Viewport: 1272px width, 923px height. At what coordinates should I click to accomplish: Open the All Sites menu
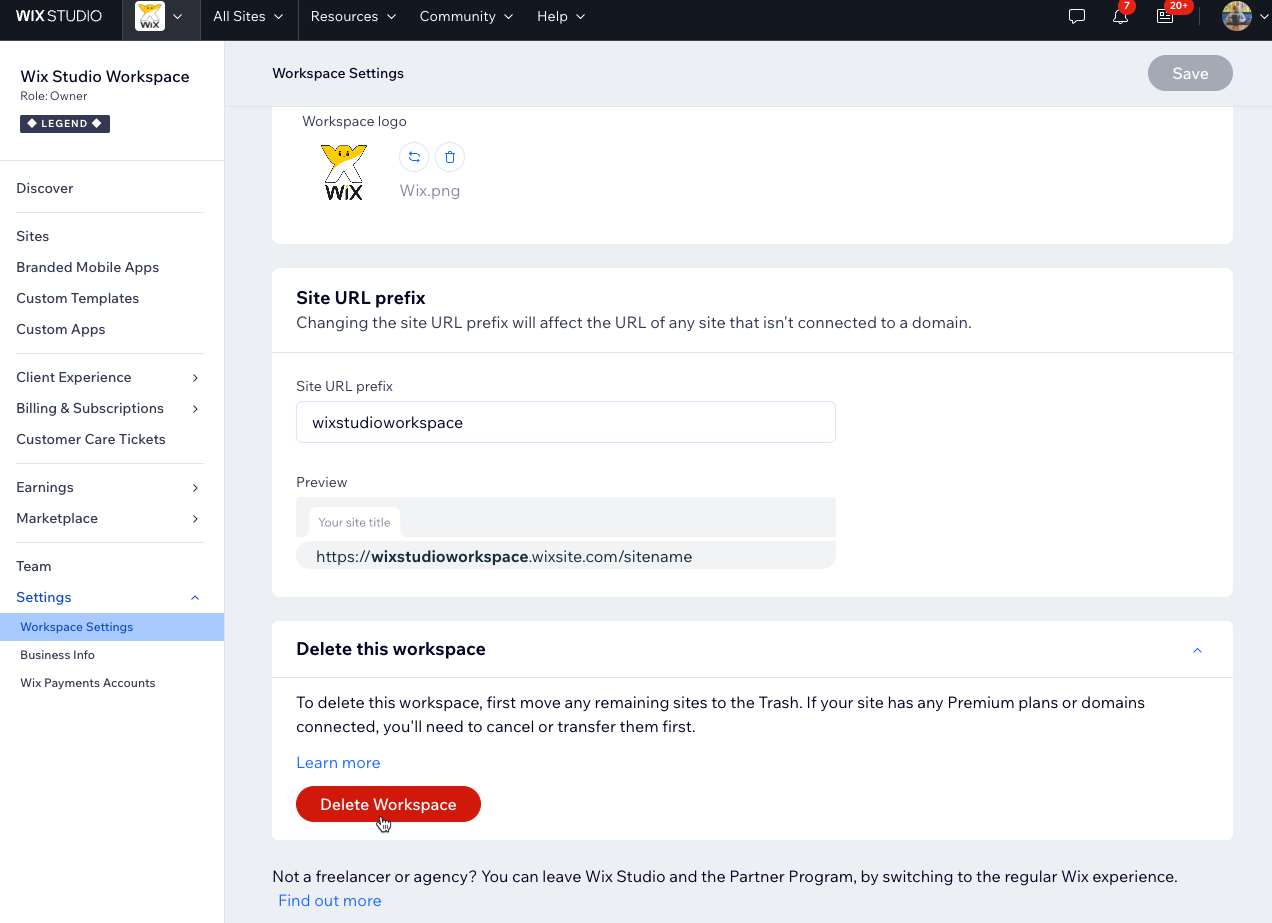pyautogui.click(x=248, y=17)
